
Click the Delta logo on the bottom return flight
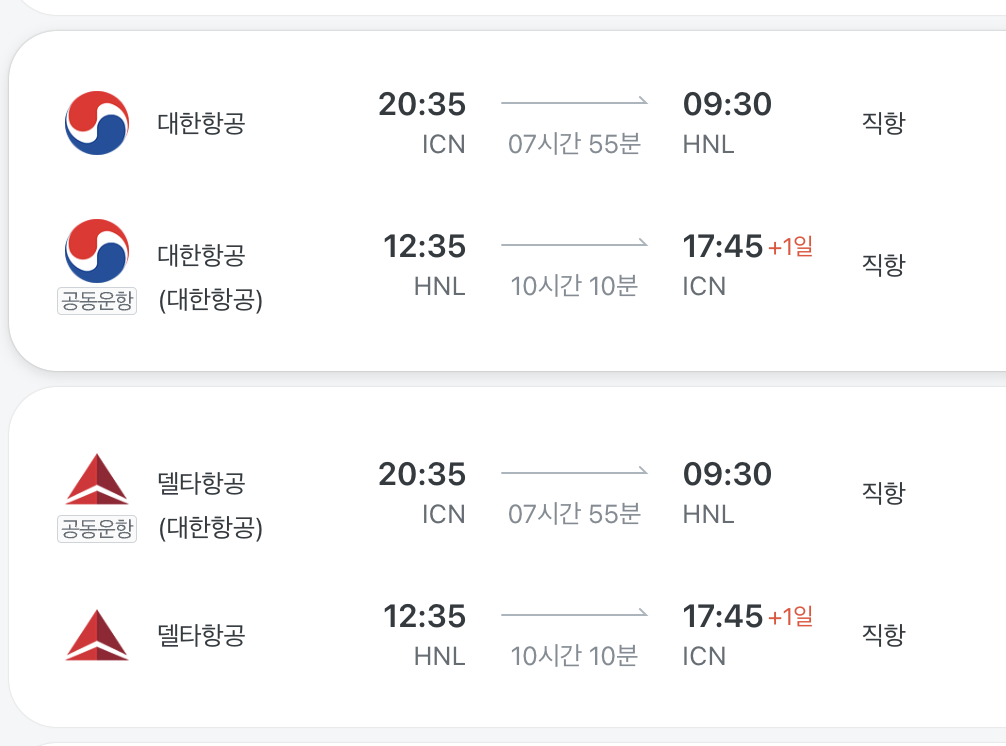click(x=96, y=634)
